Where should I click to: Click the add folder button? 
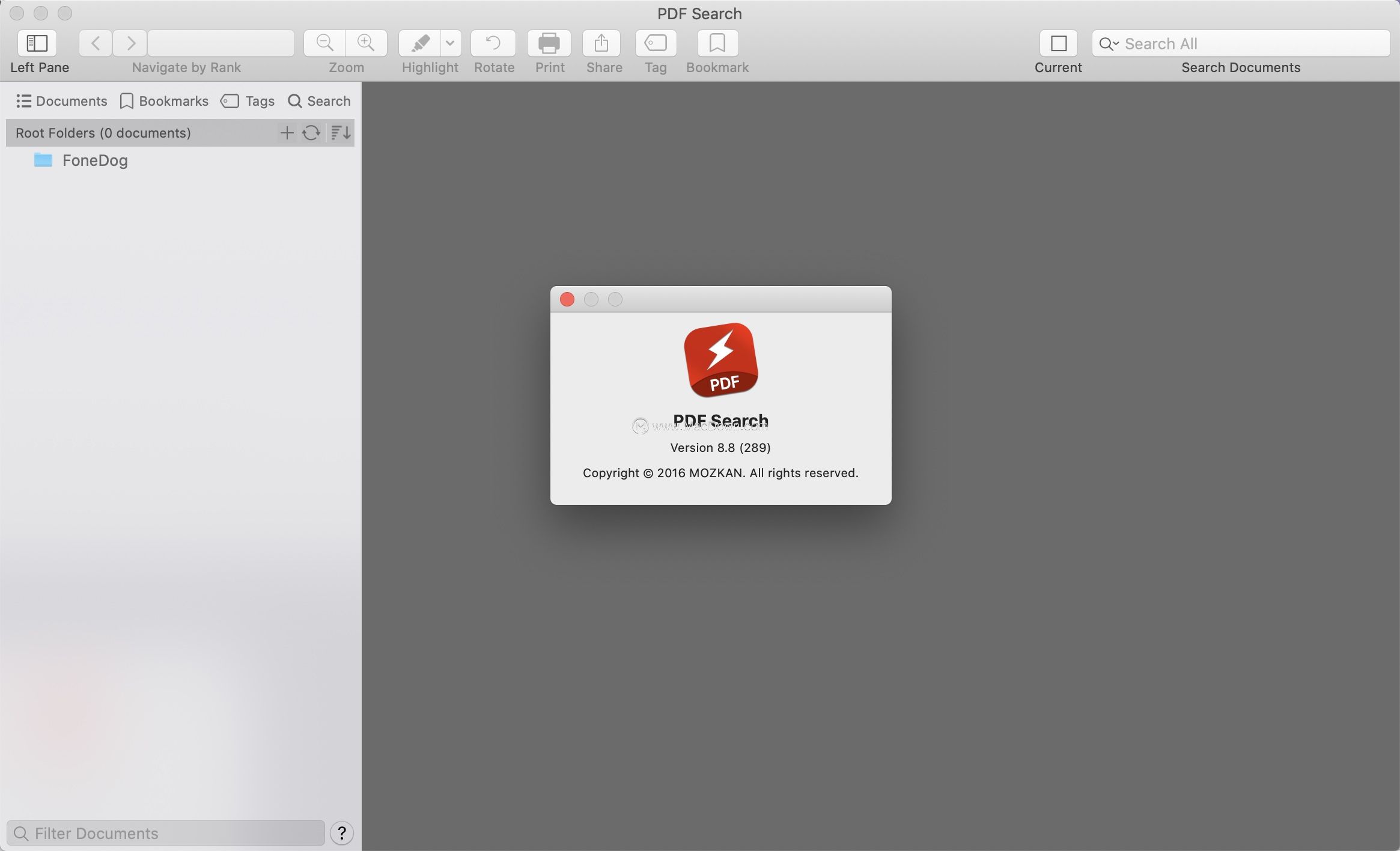[x=287, y=132]
